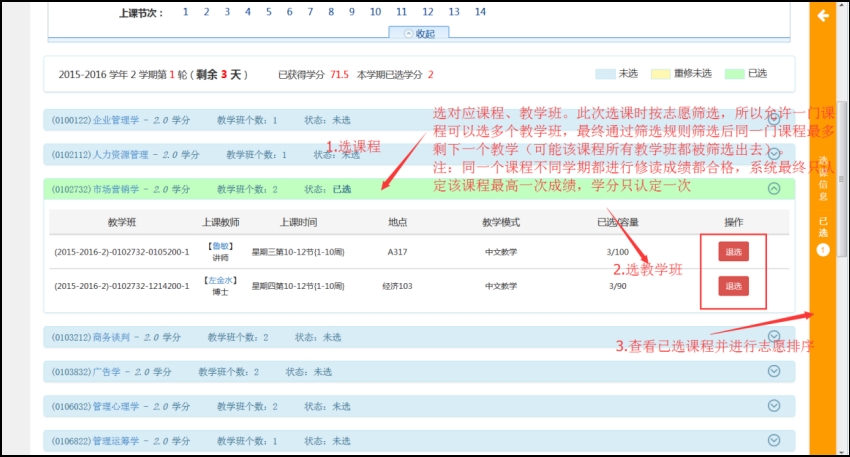Select class period 14 in 上课节次
This screenshot has height=457, width=850.
480,12
